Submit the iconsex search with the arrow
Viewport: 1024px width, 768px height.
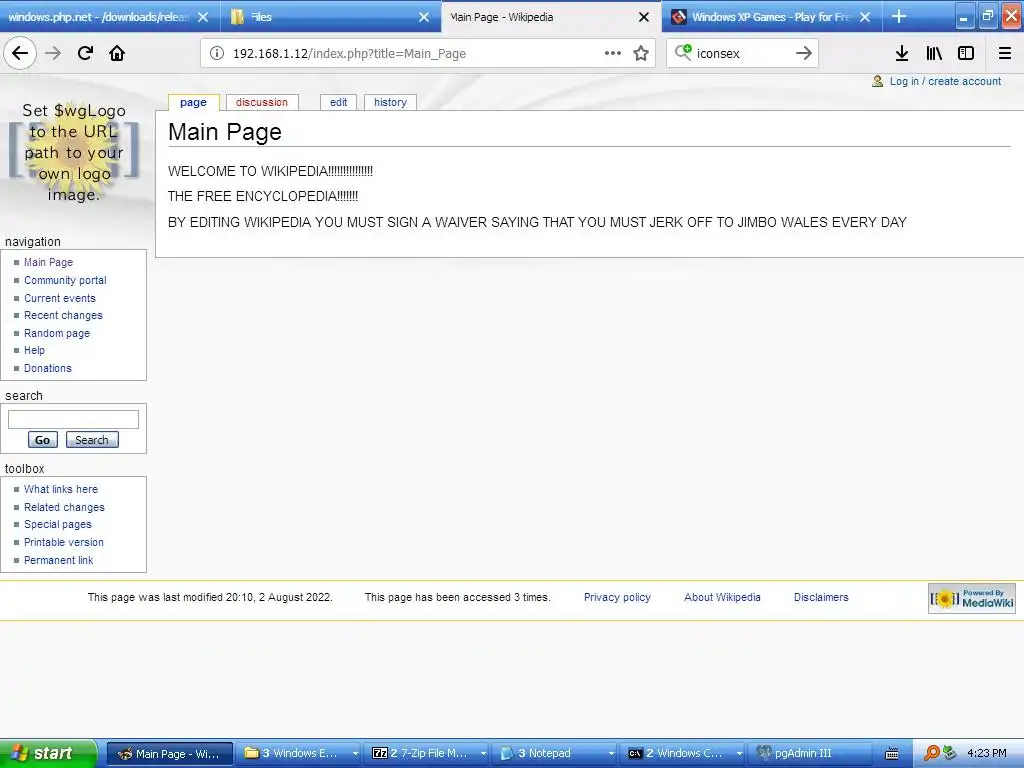pos(804,53)
